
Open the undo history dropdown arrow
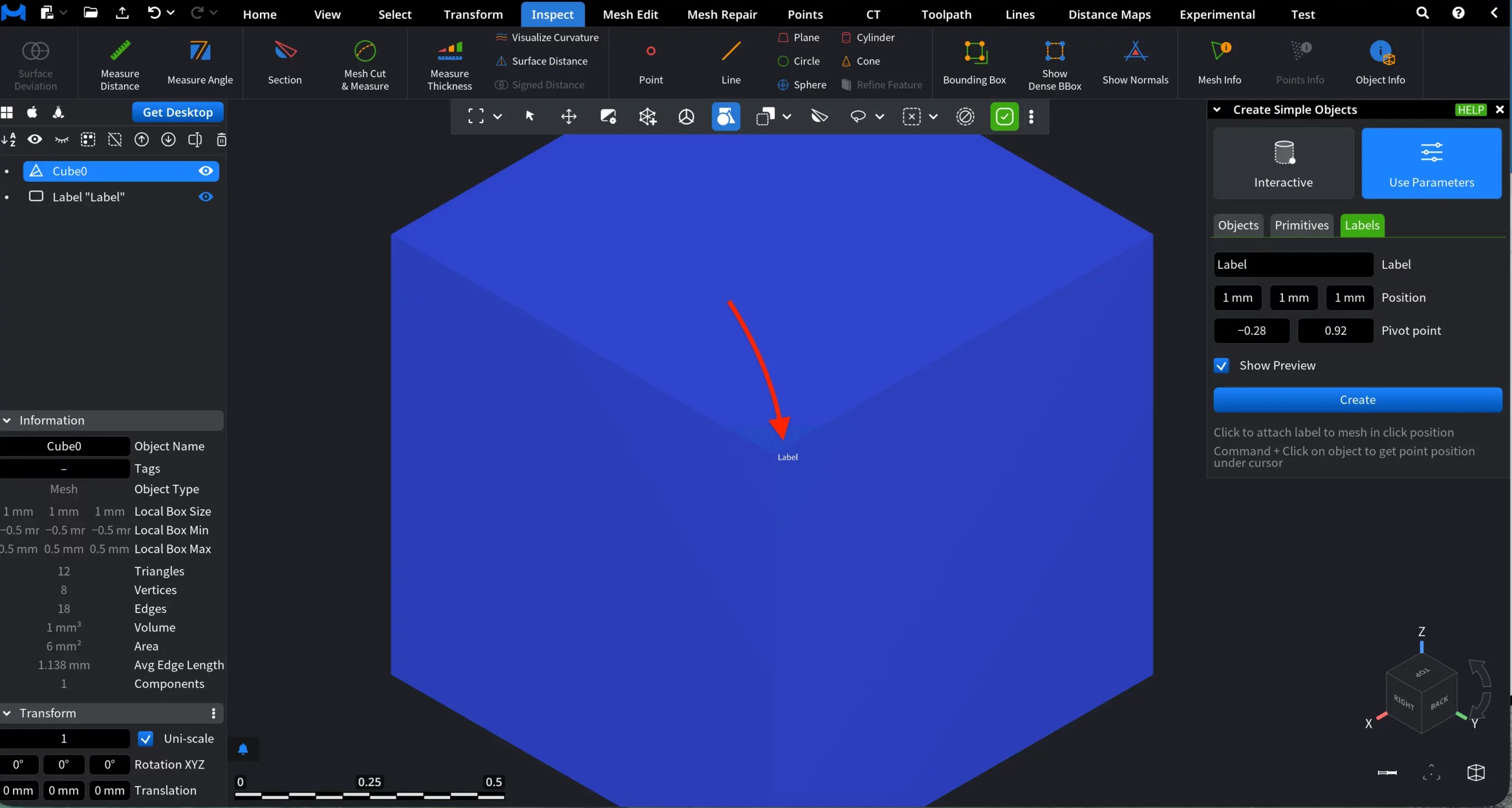point(171,13)
